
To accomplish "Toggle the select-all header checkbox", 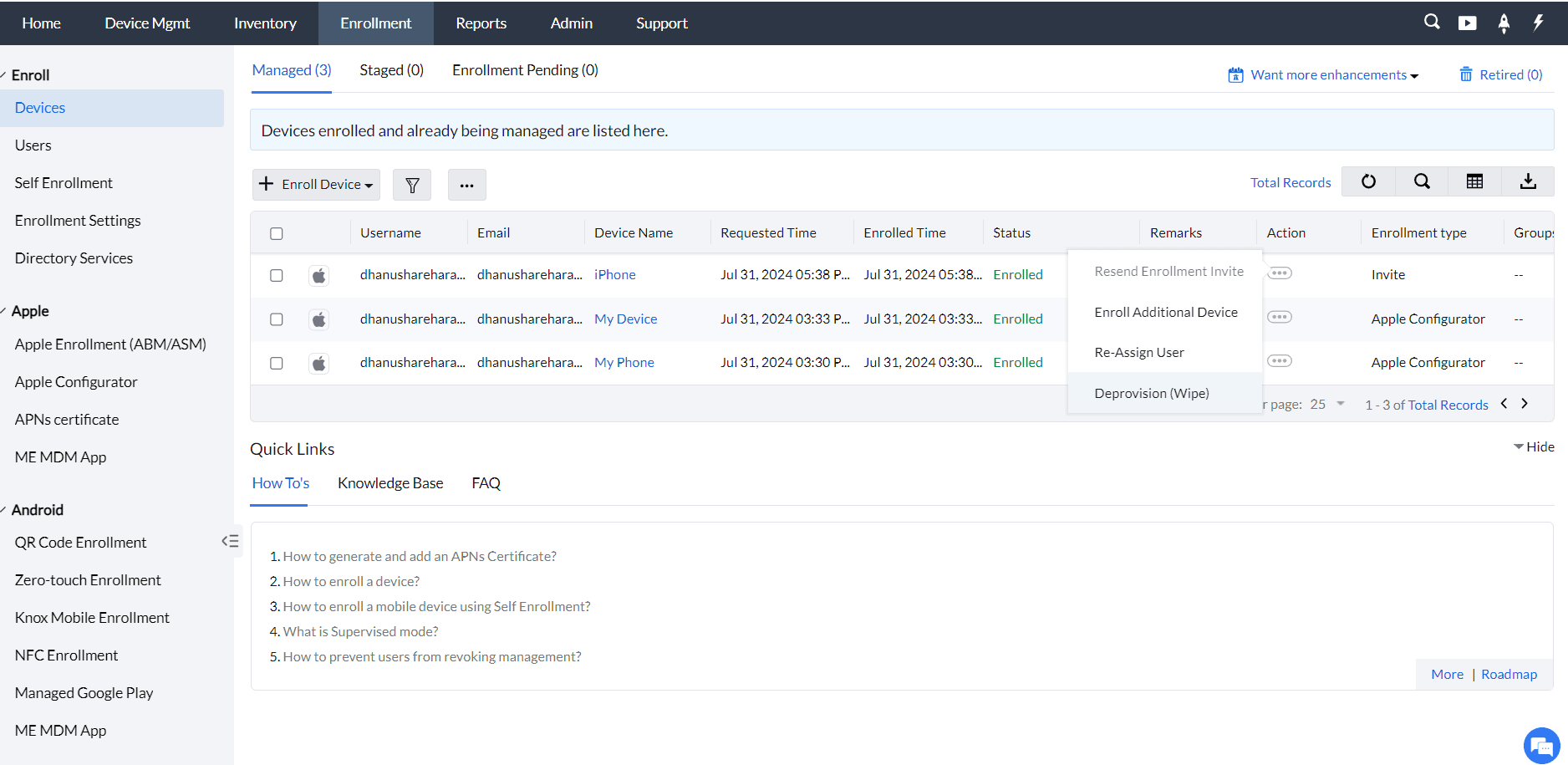I will [277, 233].
